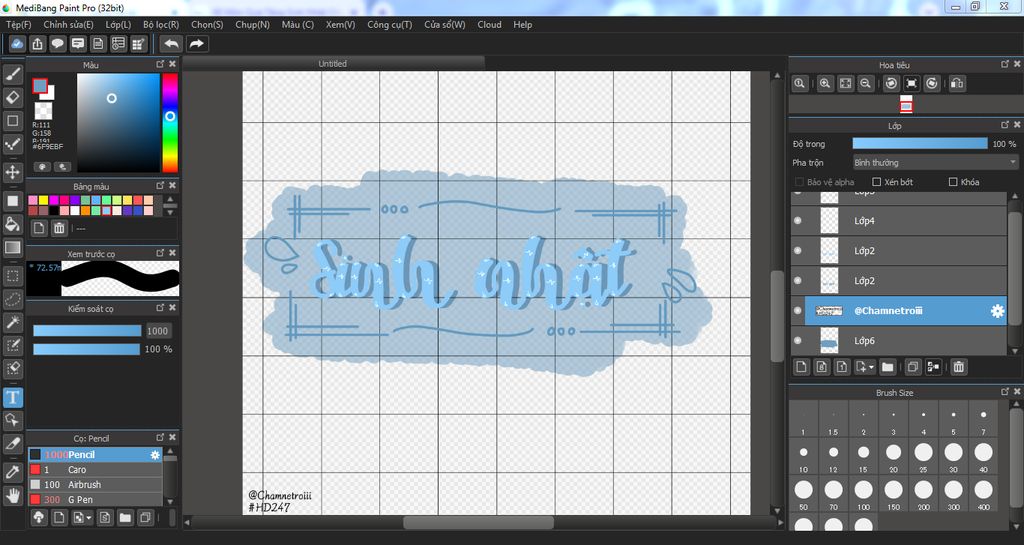The height and width of the screenshot is (545, 1024).
Task: Choose brush size preset 25
Action: (923, 456)
